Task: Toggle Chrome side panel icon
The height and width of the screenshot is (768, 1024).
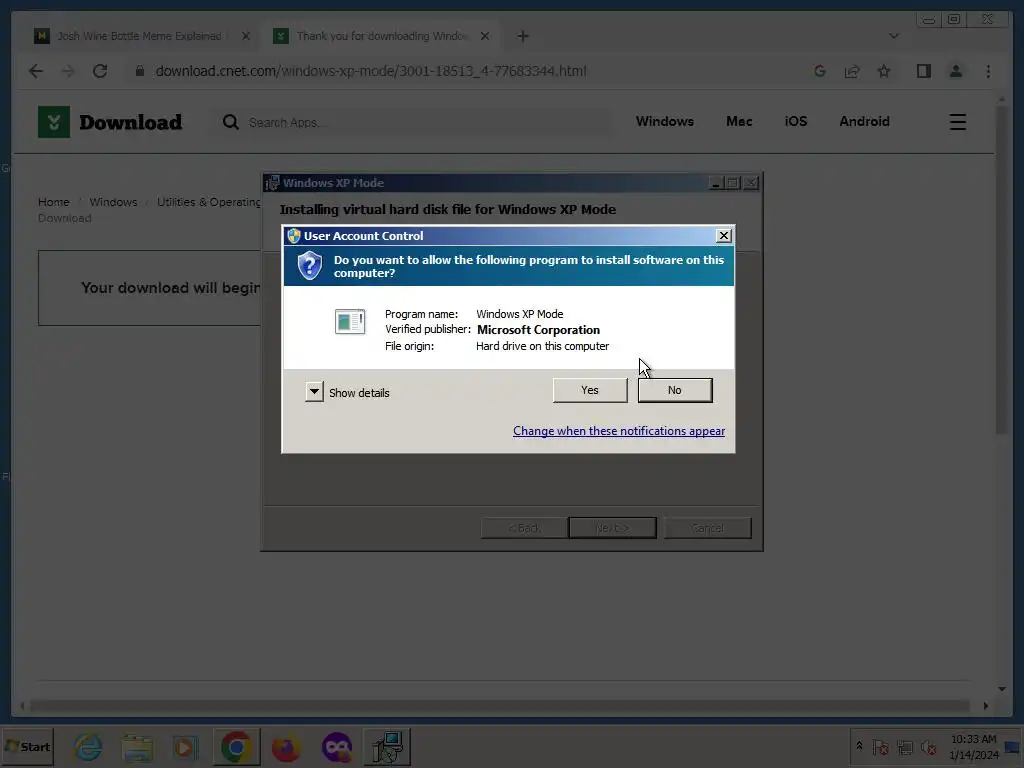Action: (x=923, y=71)
